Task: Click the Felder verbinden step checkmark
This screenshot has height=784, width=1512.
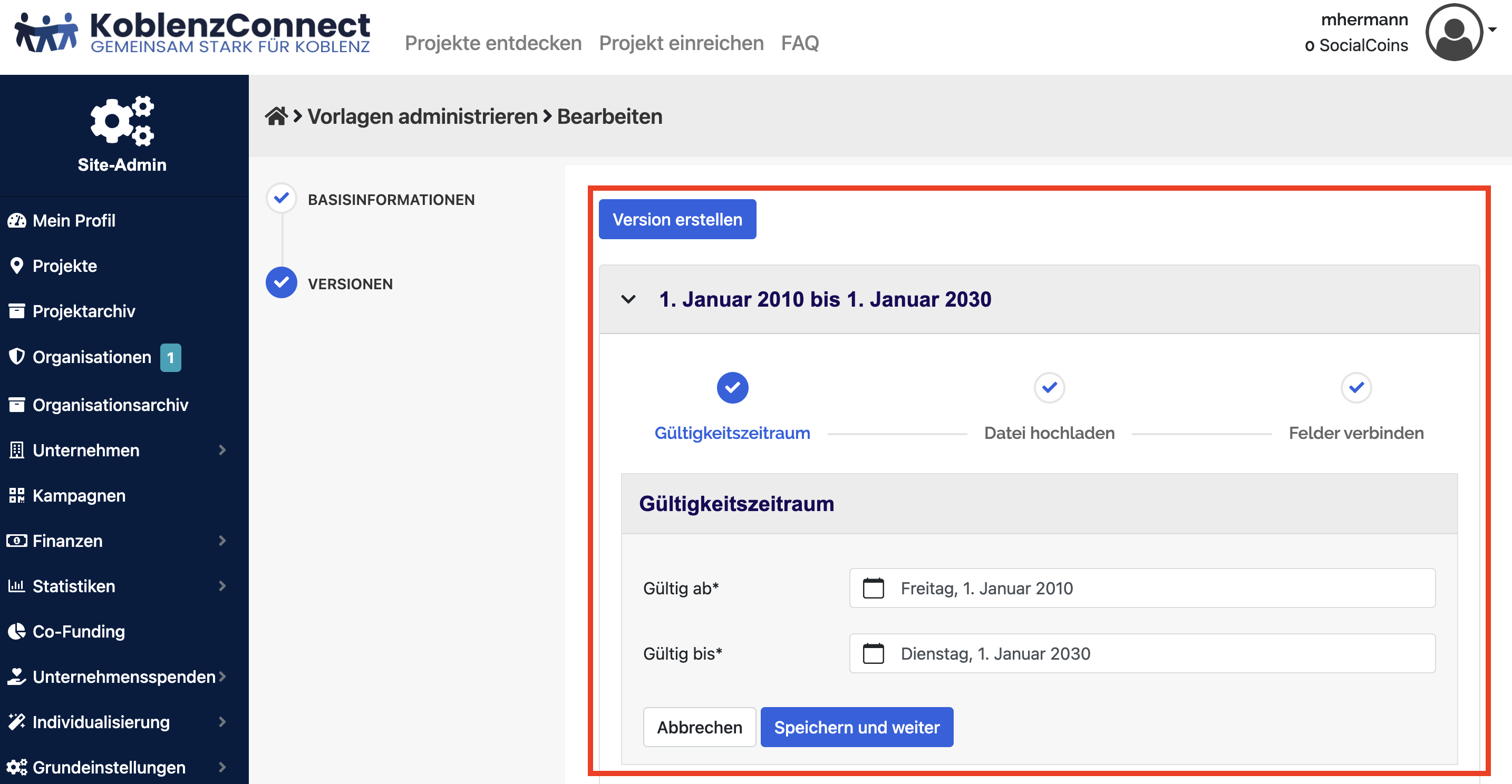Action: (1356, 388)
